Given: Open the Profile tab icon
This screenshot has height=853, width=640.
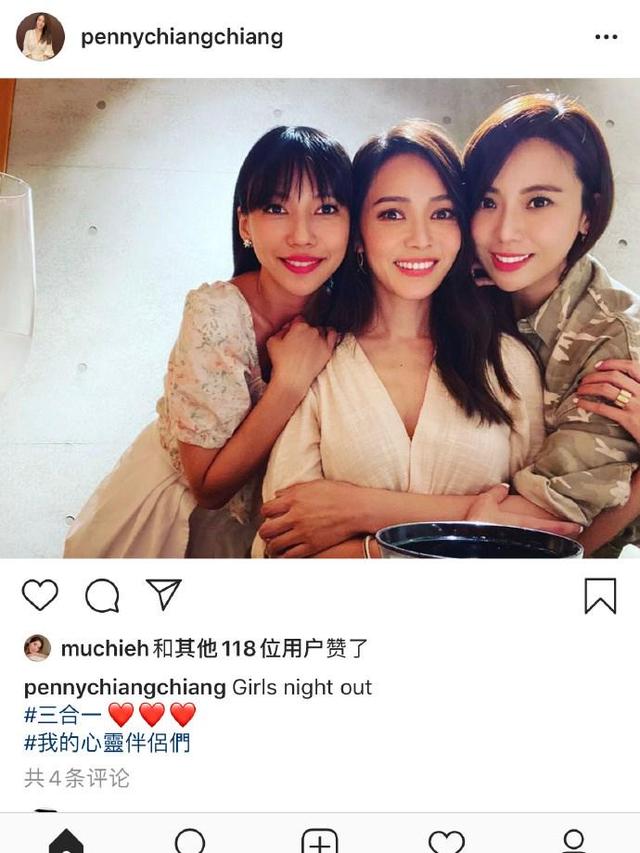Looking at the screenshot, I should pyautogui.click(x=574, y=841).
